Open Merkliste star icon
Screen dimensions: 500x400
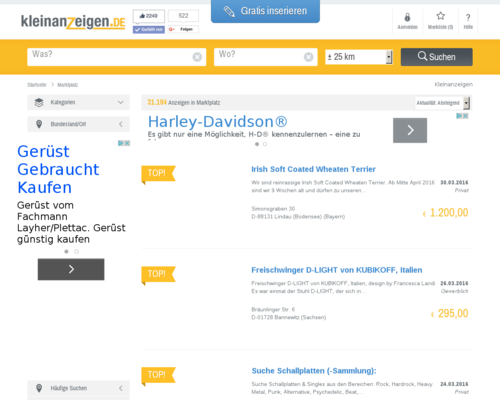[x=440, y=21]
